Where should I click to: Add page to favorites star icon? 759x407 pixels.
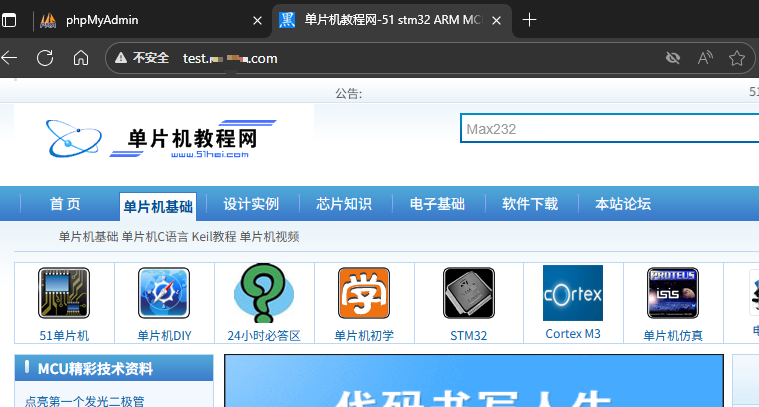[737, 58]
